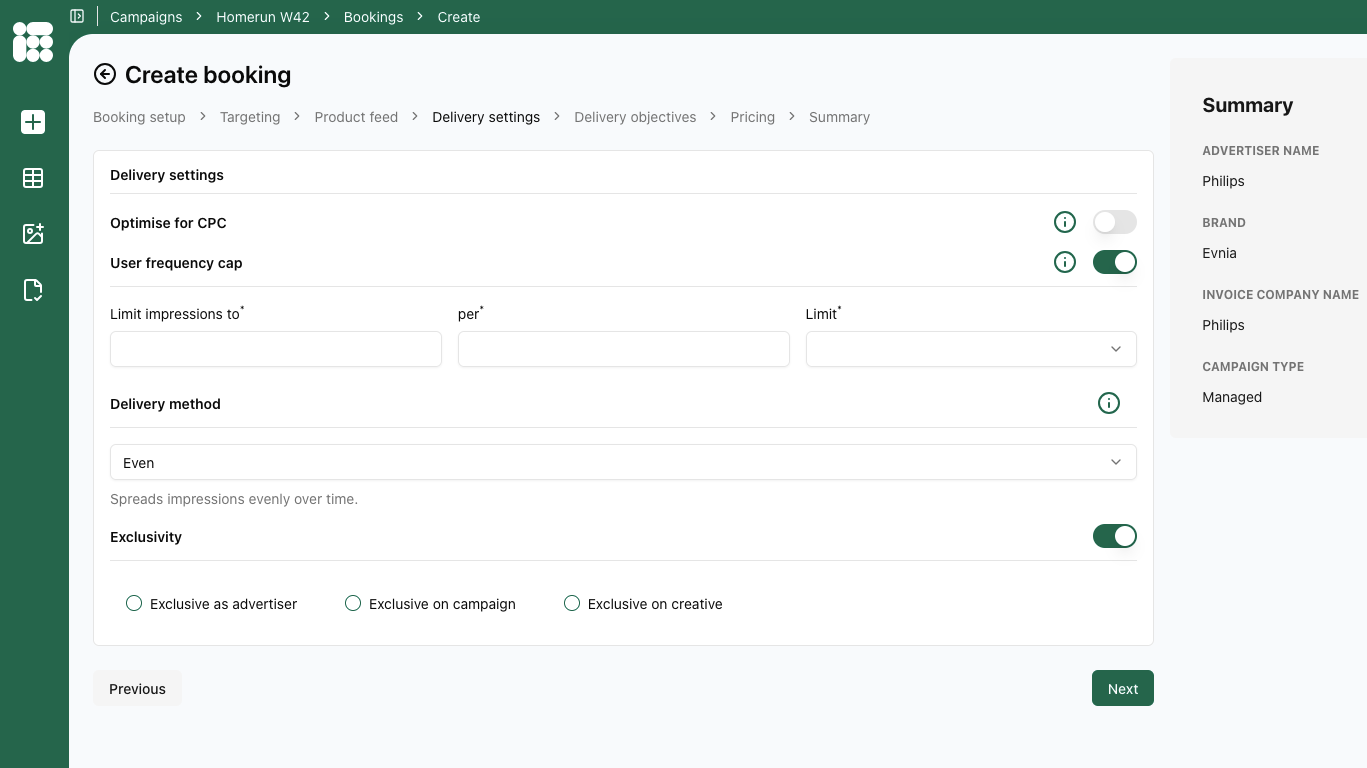
Task: Click the 'Philips' value under Invoice company name
Action: pos(1223,325)
